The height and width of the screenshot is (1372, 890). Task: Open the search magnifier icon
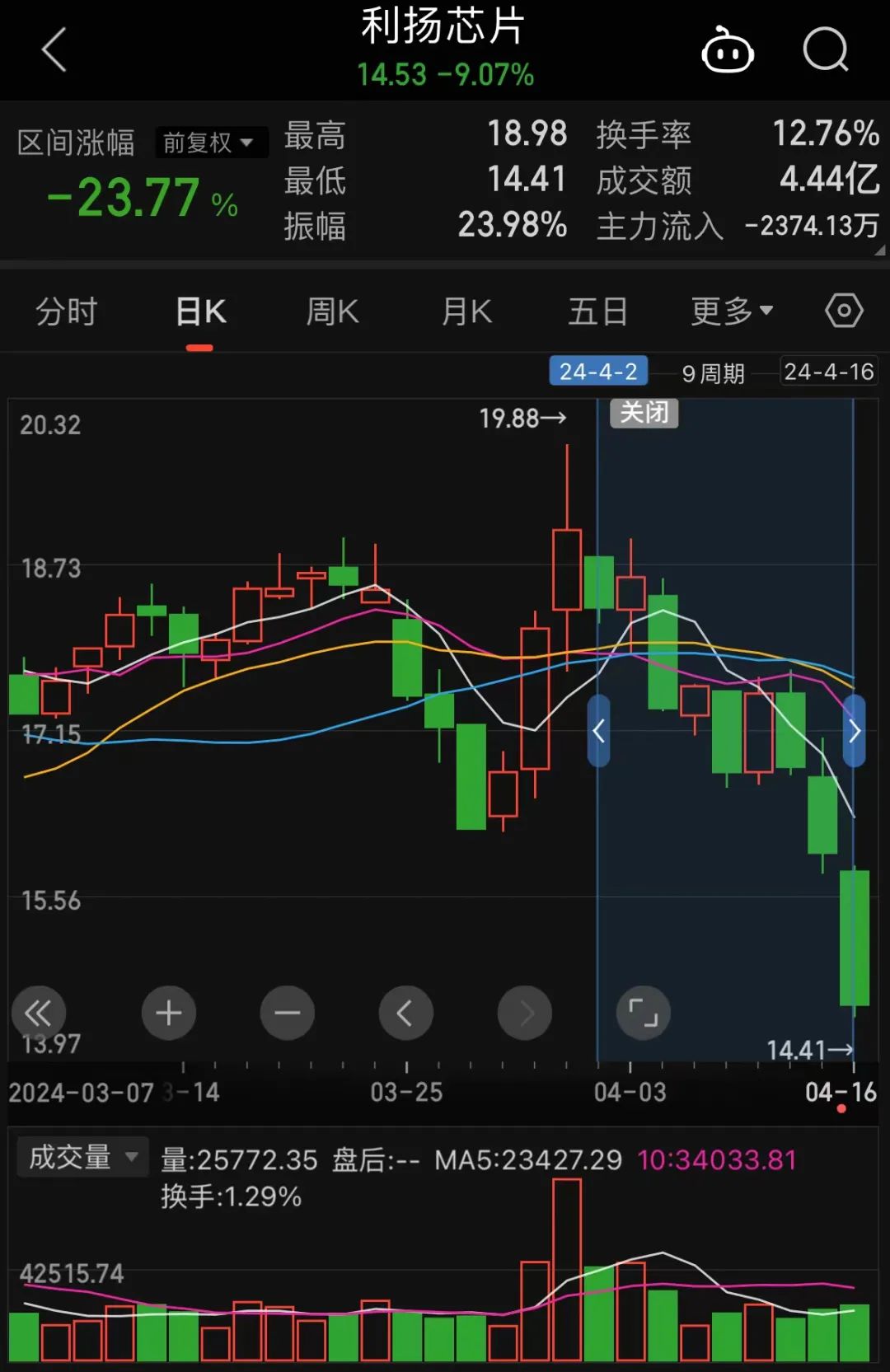pos(826,50)
